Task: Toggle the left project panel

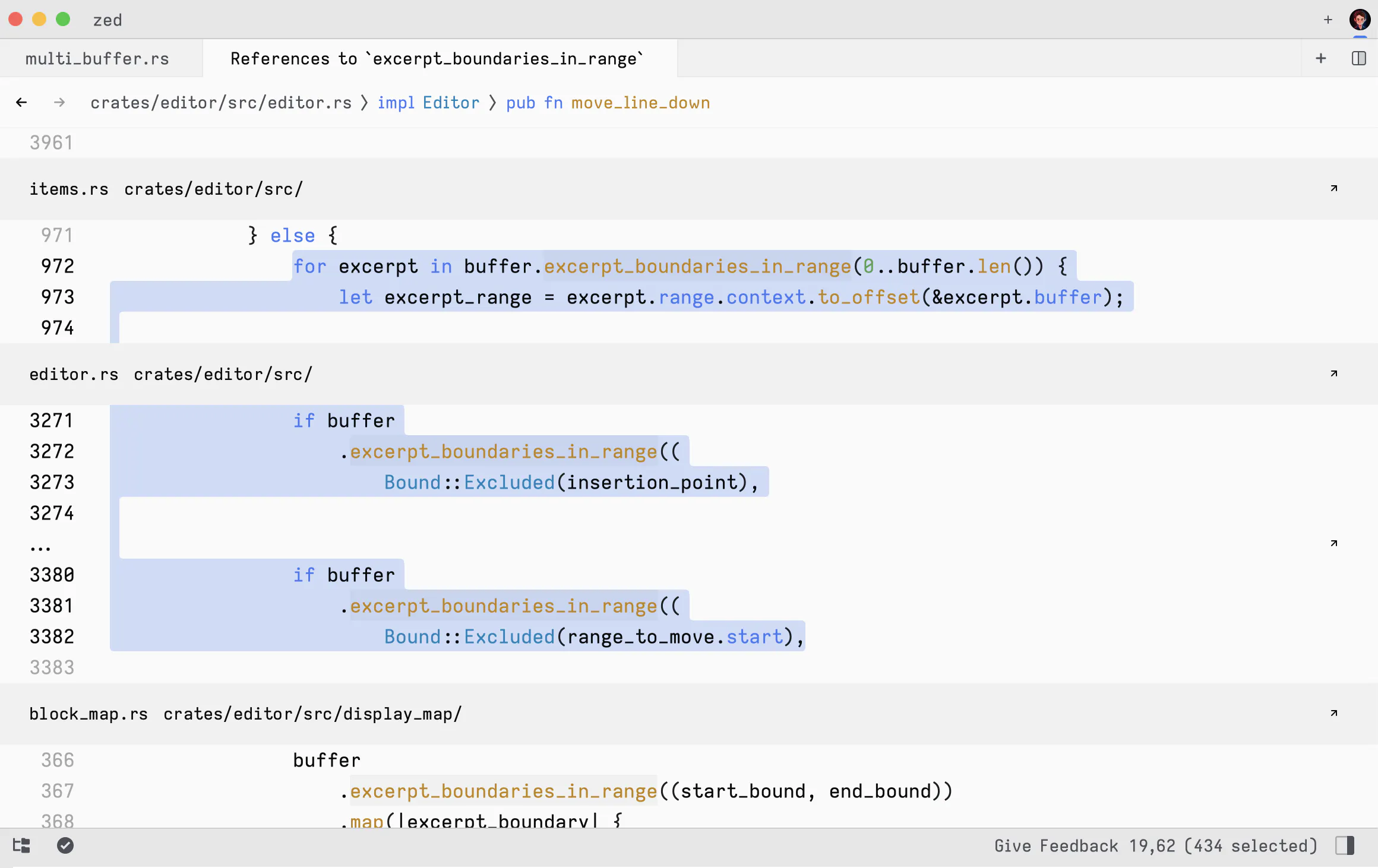Action: [21, 845]
